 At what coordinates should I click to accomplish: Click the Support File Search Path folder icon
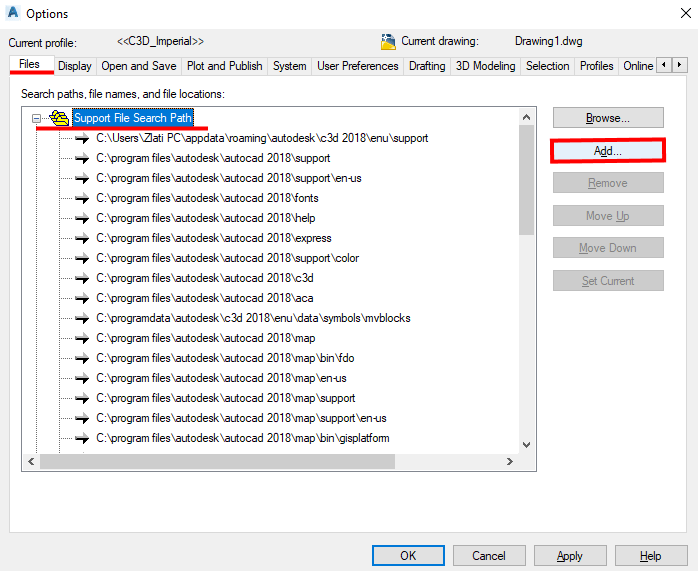(x=59, y=118)
